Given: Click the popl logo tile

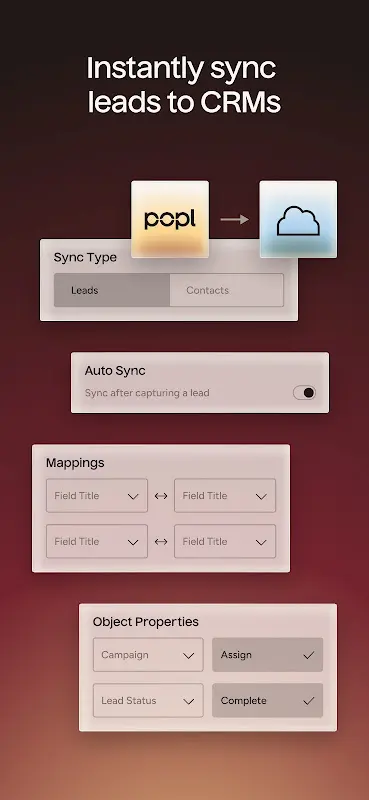Looking at the screenshot, I should point(170,219).
